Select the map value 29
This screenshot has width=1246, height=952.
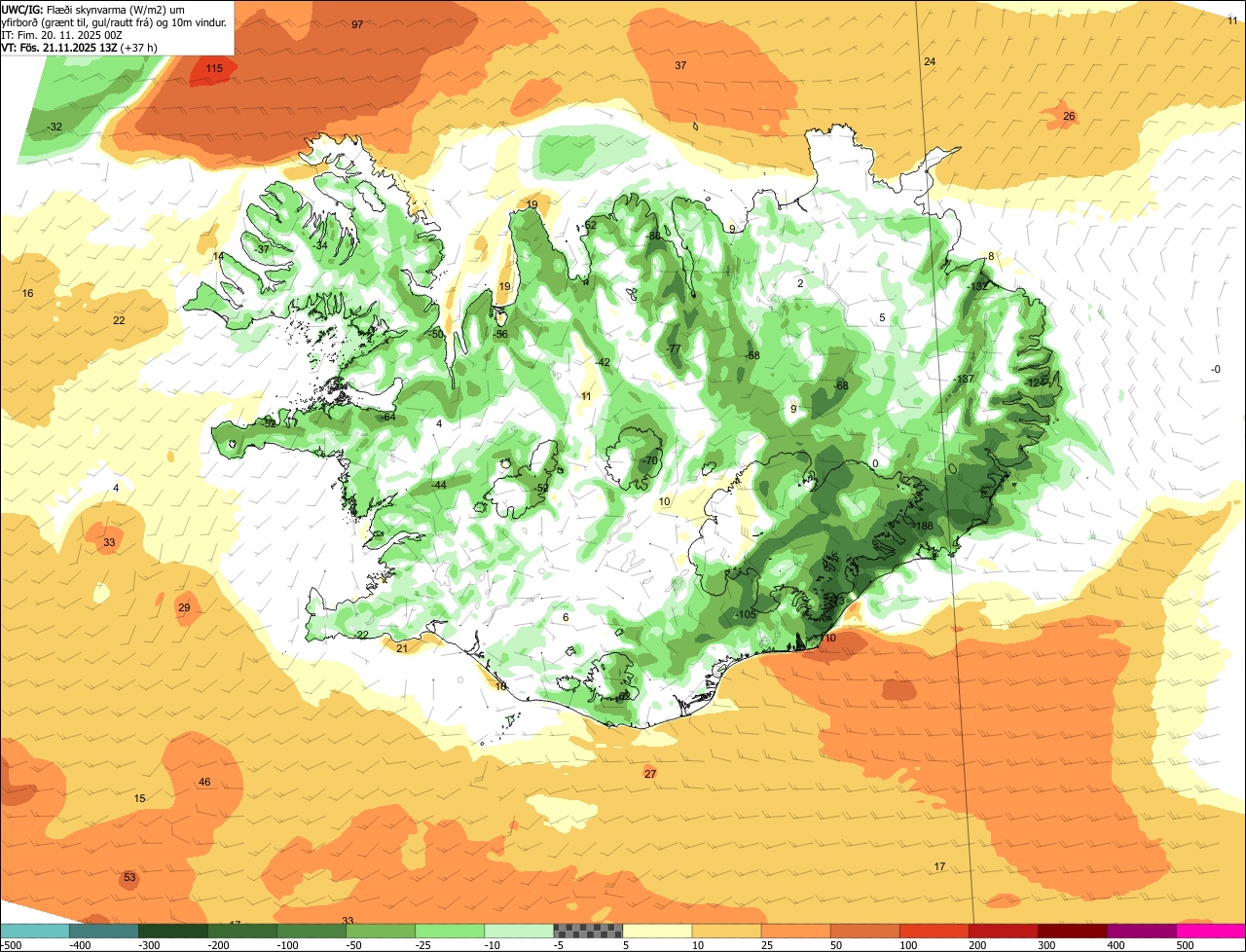[184, 608]
